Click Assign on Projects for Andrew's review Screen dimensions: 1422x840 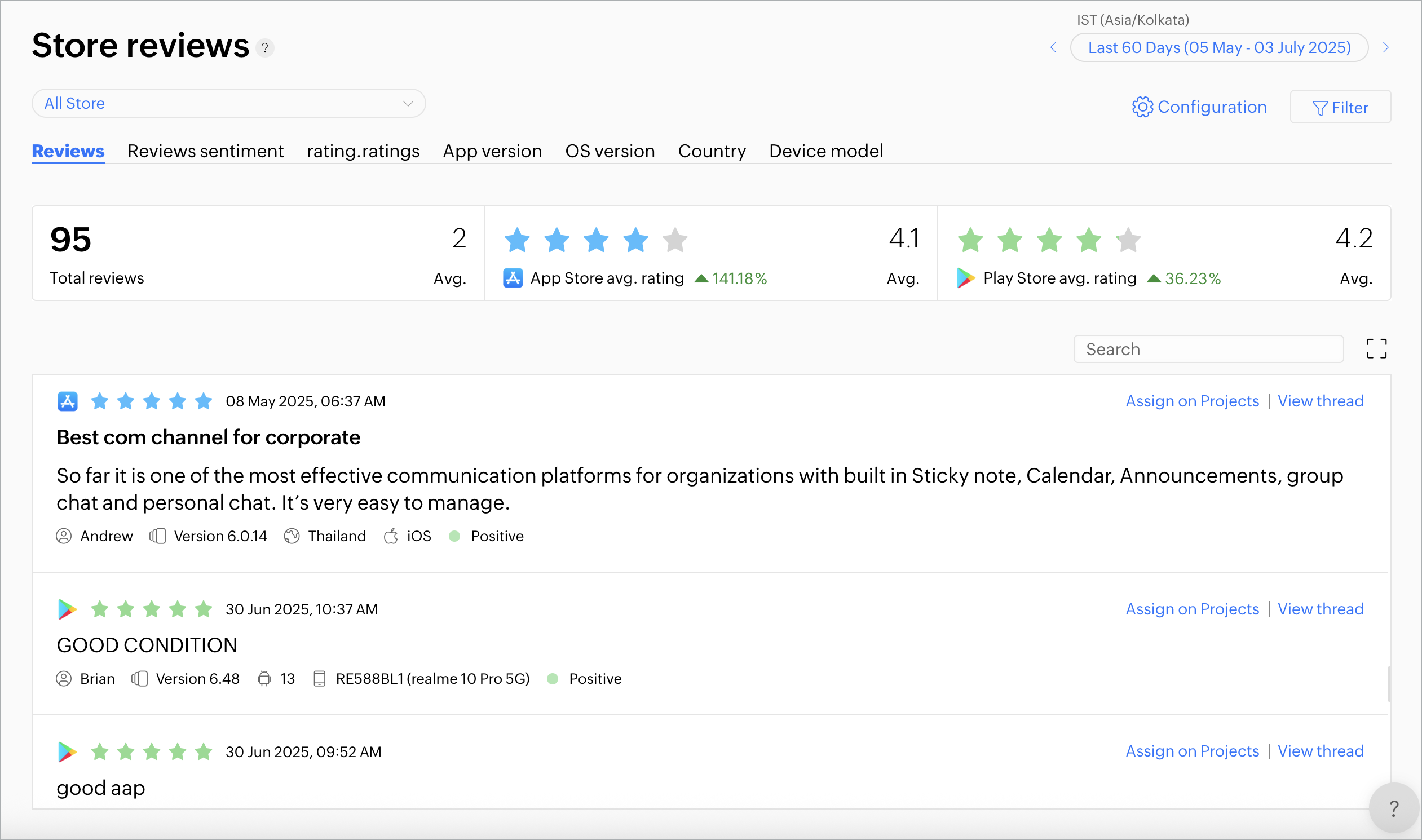click(x=1192, y=401)
